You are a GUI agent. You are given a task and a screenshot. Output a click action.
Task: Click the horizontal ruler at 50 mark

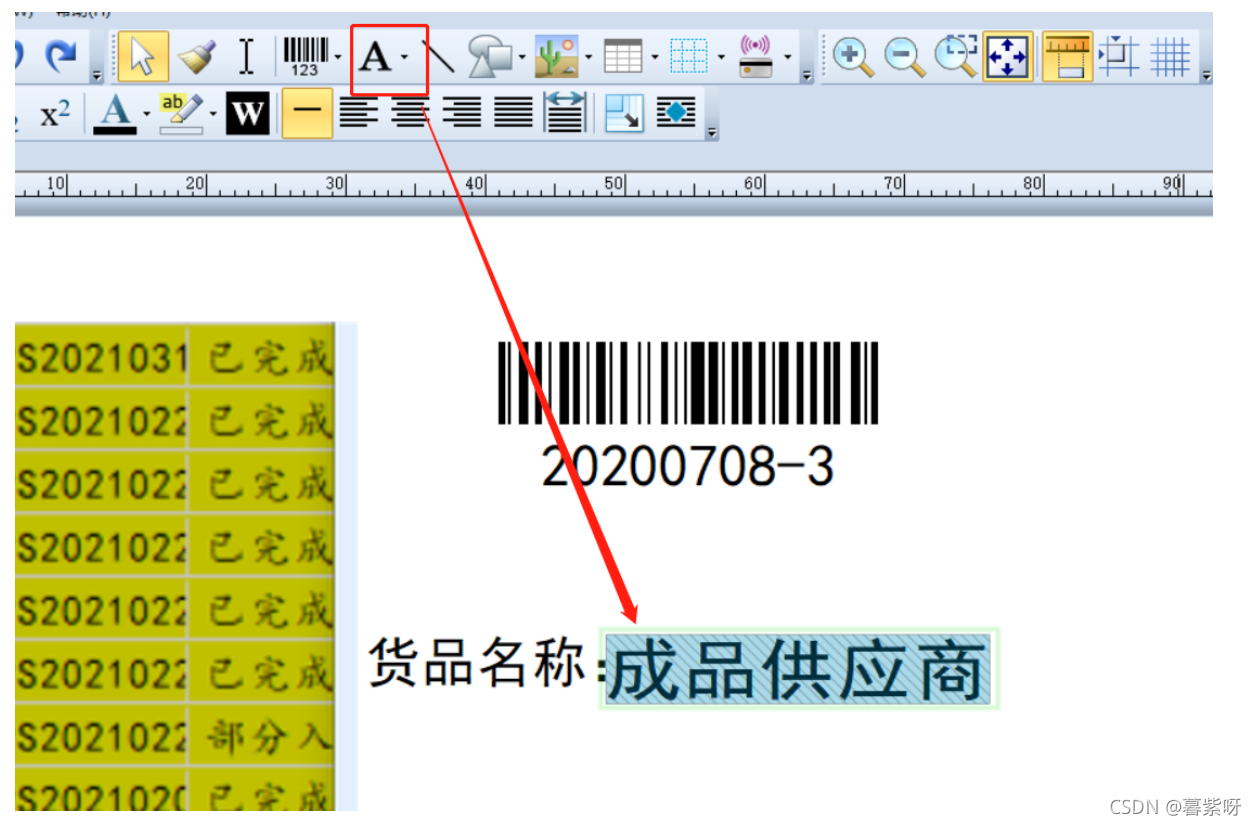[613, 184]
